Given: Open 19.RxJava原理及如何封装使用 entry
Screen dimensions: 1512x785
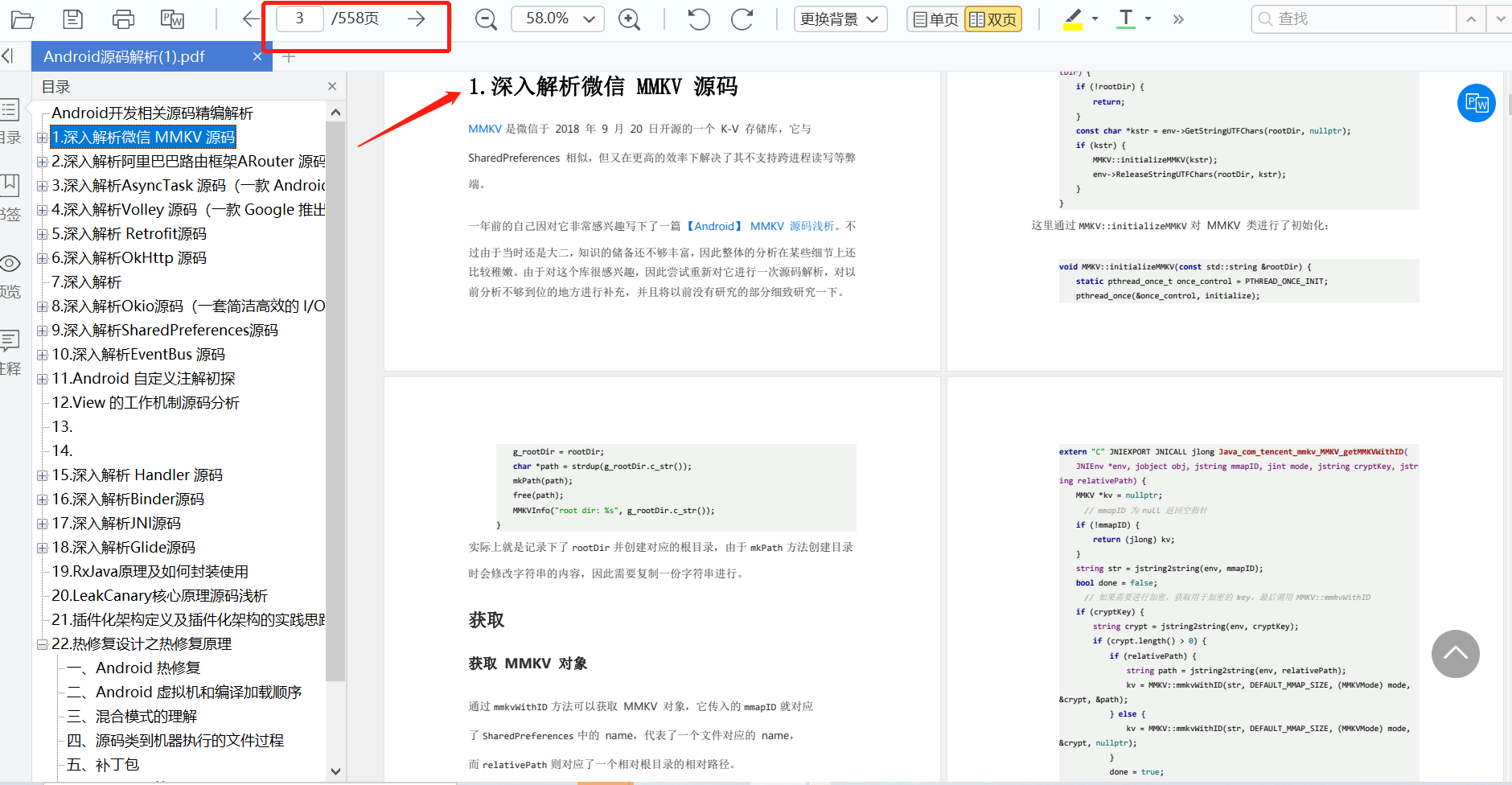Looking at the screenshot, I should click(x=150, y=572).
